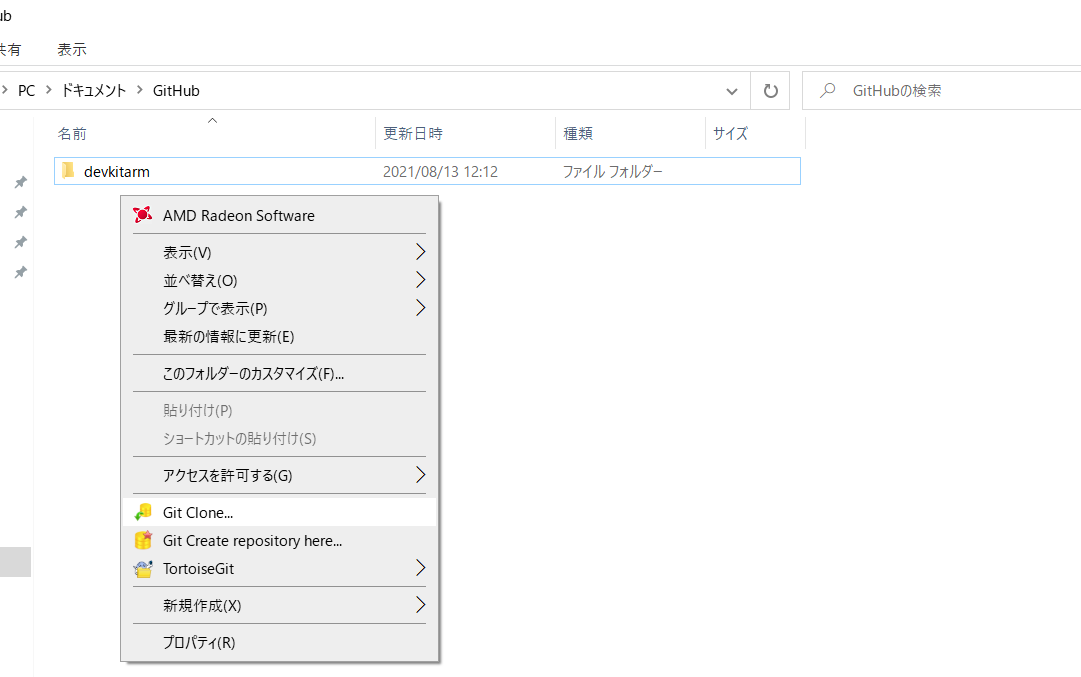Expand the アクセスを許可する(G) submenu arrow

pos(421,475)
